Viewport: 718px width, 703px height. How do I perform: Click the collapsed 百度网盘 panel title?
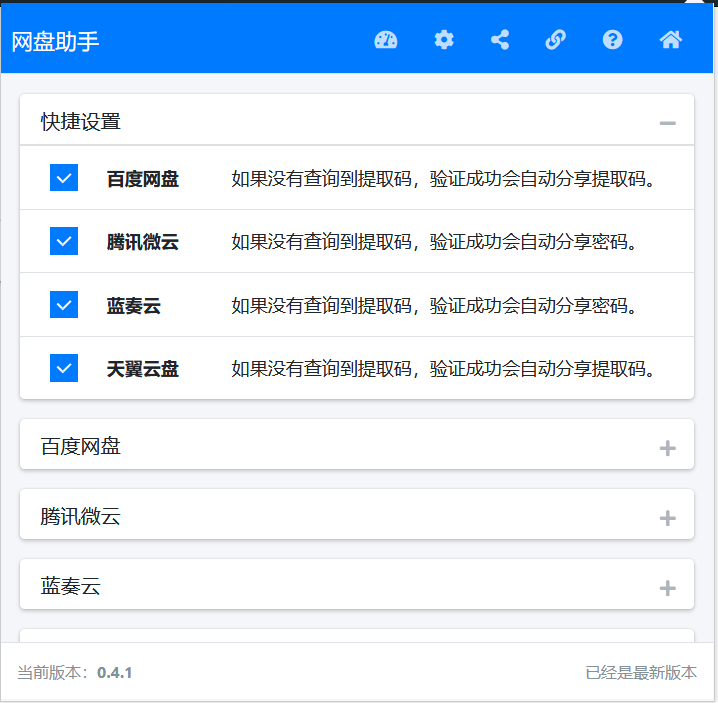pos(81,447)
